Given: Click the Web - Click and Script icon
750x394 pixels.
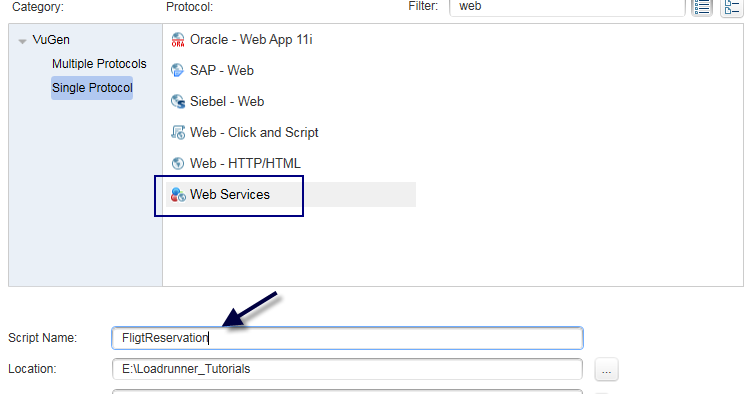Looking at the screenshot, I should (178, 132).
